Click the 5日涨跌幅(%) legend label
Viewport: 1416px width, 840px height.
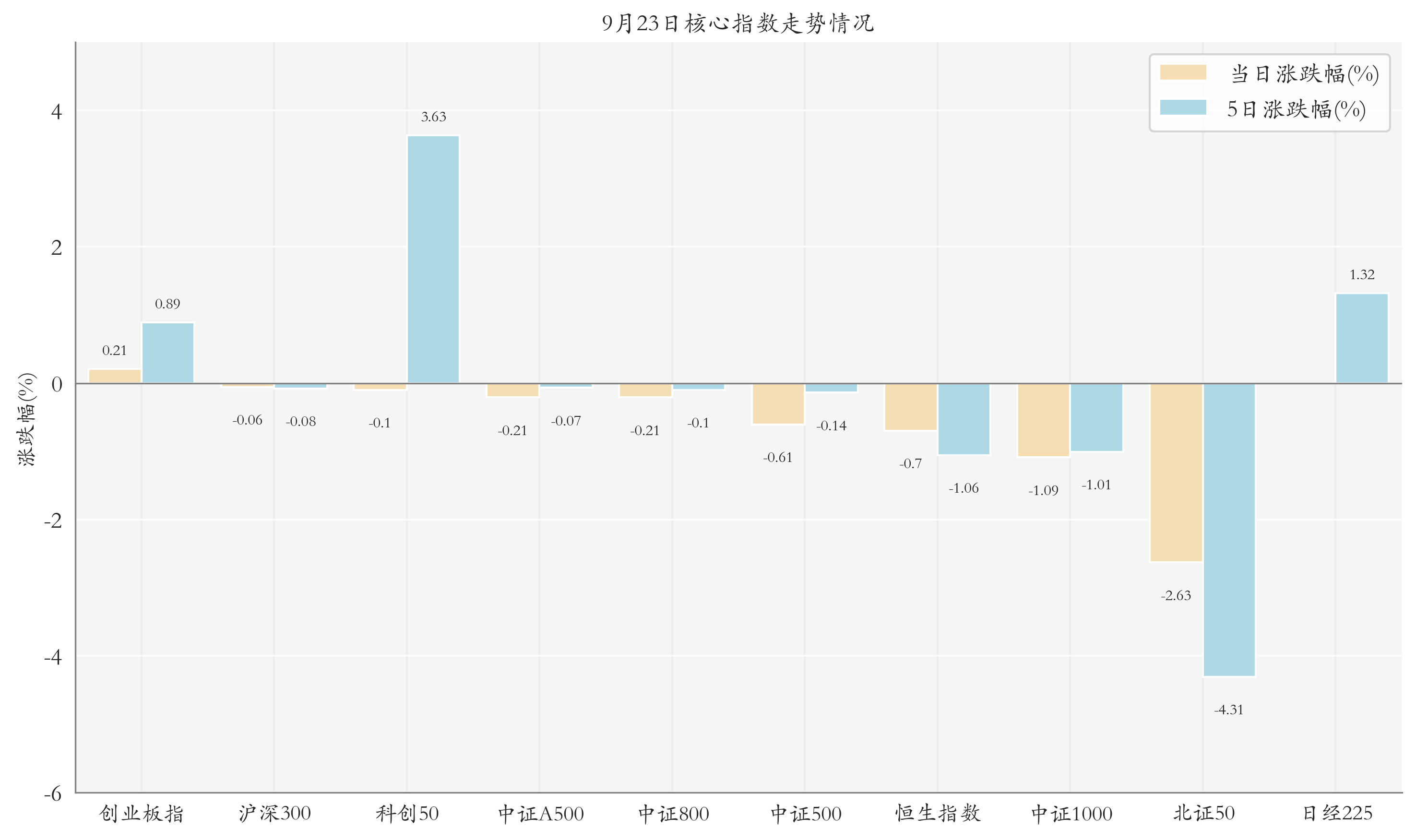pyautogui.click(x=1296, y=109)
